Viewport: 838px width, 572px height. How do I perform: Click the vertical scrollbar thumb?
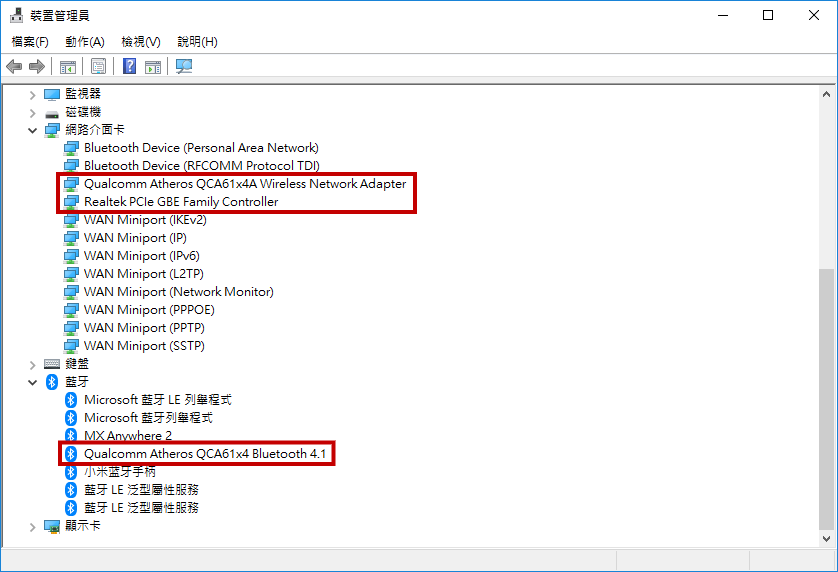click(826, 399)
